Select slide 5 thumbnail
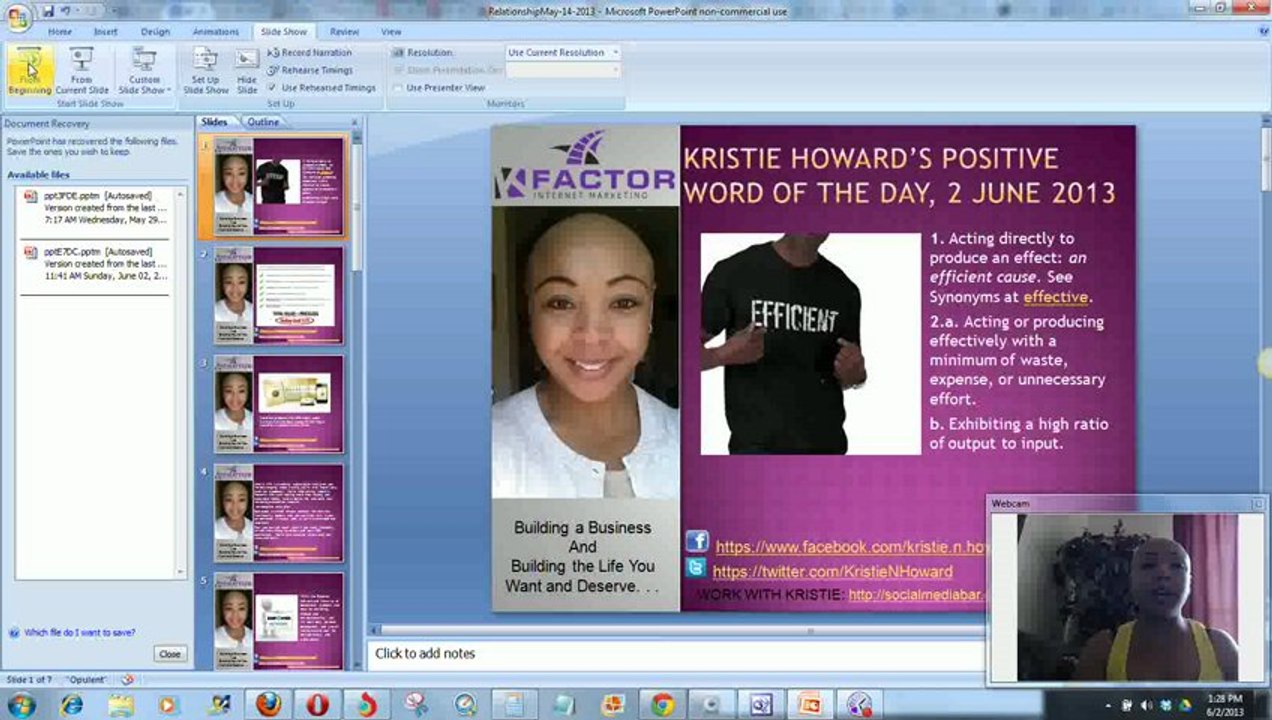 278,620
